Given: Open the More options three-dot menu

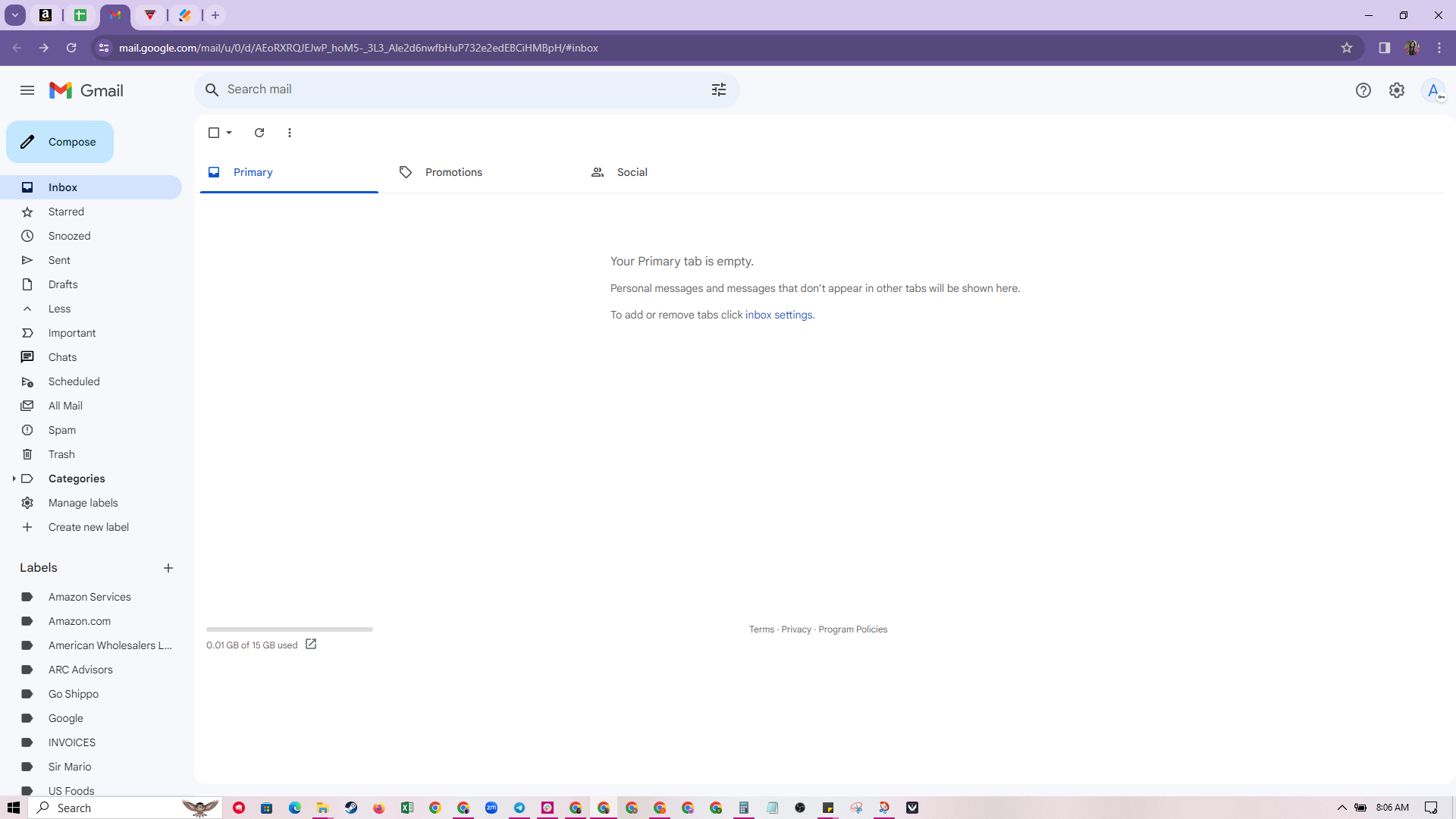Looking at the screenshot, I should point(290,133).
